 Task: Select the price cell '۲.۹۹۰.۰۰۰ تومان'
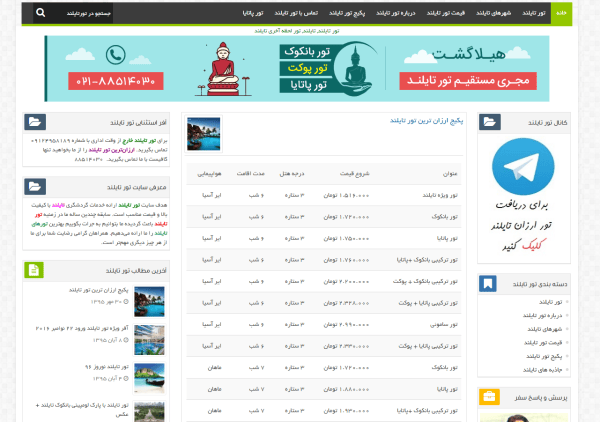tap(346, 324)
